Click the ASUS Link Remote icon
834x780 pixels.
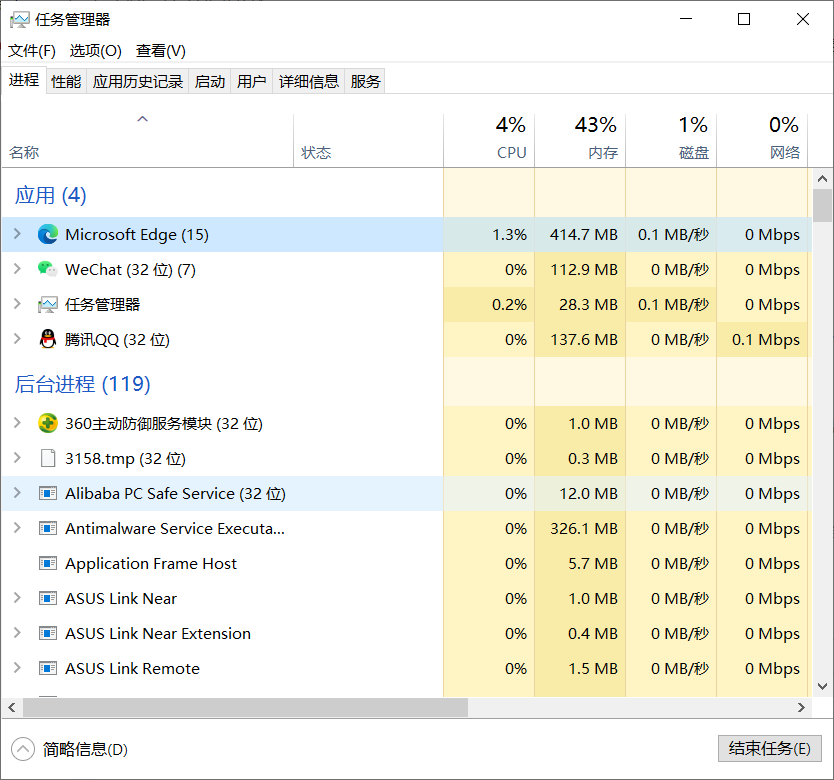[x=48, y=668]
